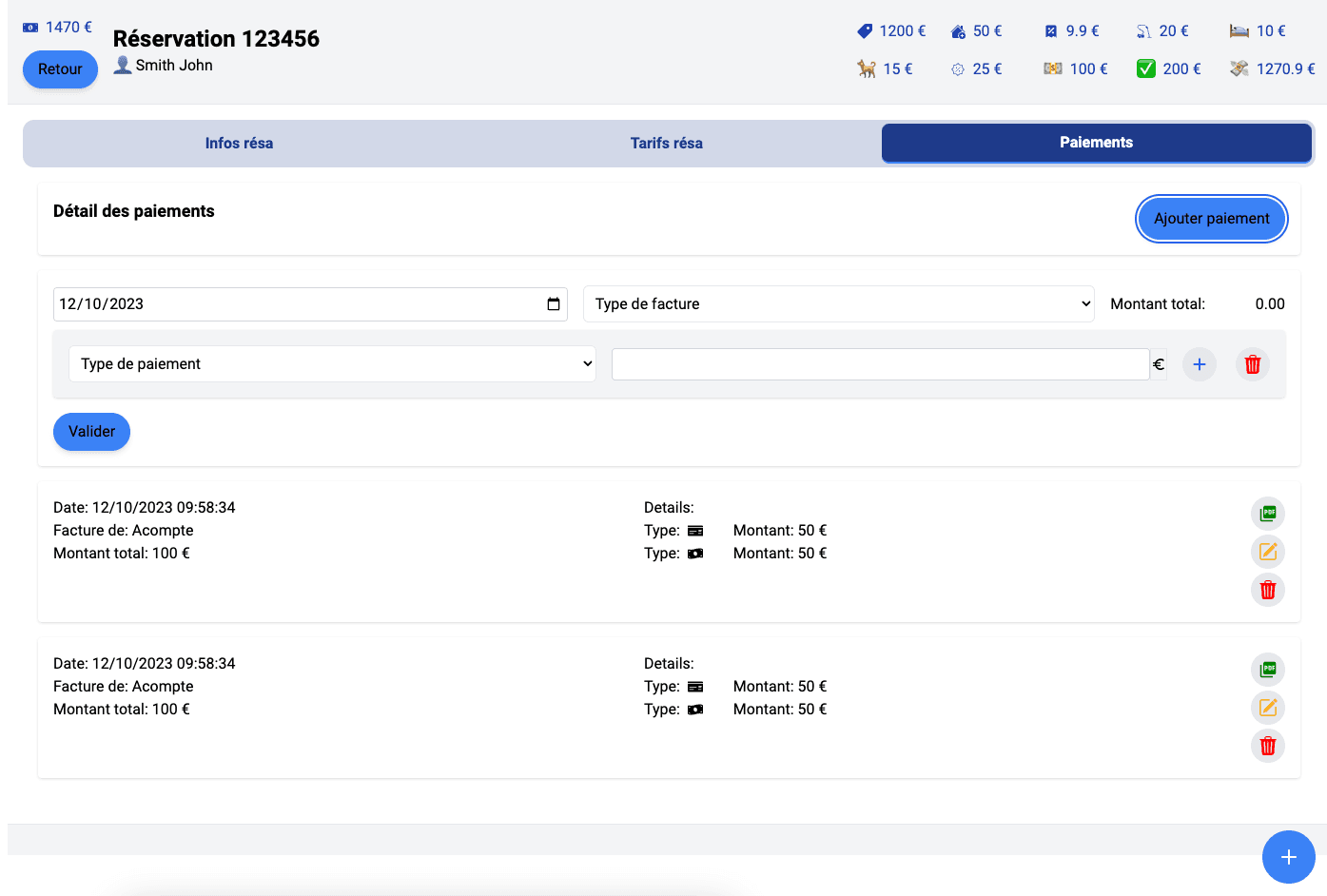This screenshot has width=1327, height=896.
Task: Add another payment line with the plus icon
Action: click(1200, 364)
